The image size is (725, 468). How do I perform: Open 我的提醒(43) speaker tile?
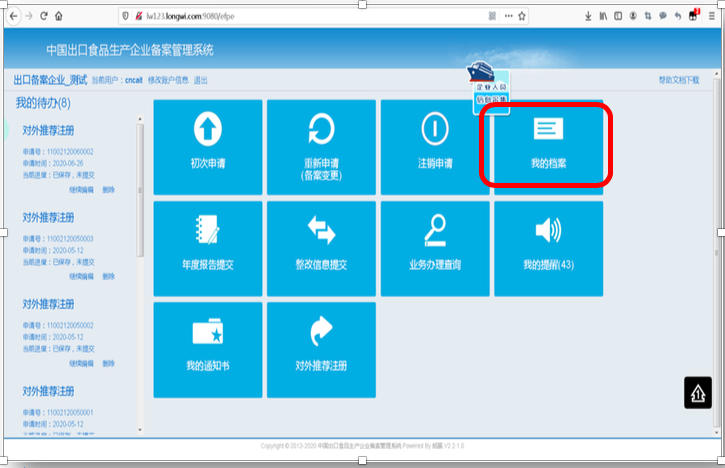(x=548, y=248)
